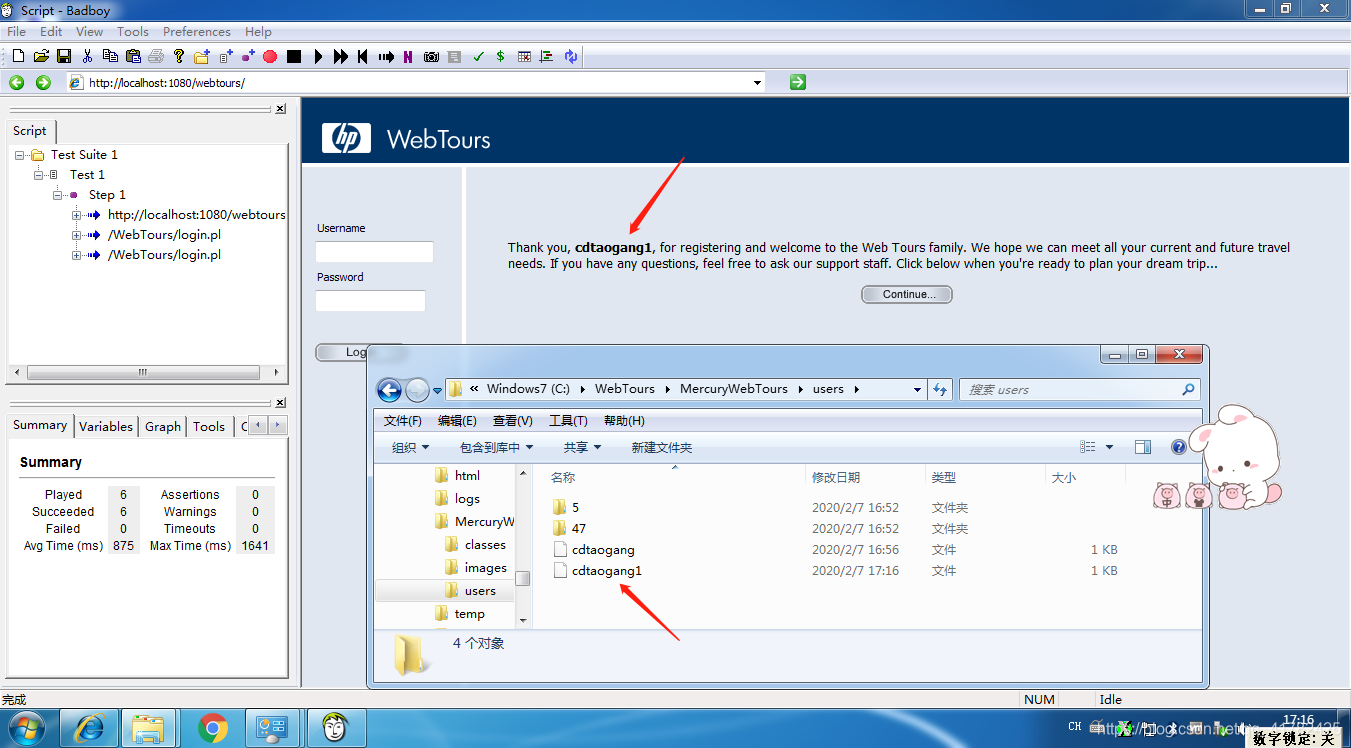The height and width of the screenshot is (748, 1351).
Task: Select the 47 folder in Explorer list
Action: tap(579, 528)
